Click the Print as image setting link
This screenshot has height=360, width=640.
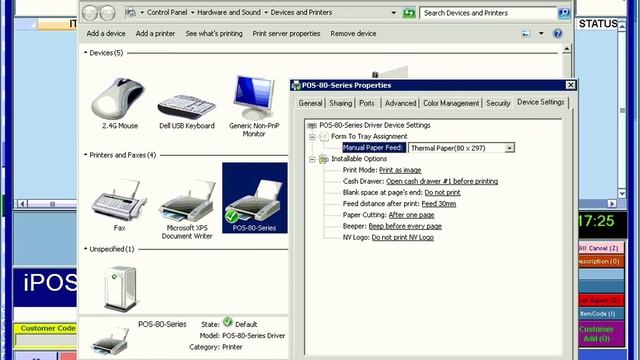[x=400, y=170]
